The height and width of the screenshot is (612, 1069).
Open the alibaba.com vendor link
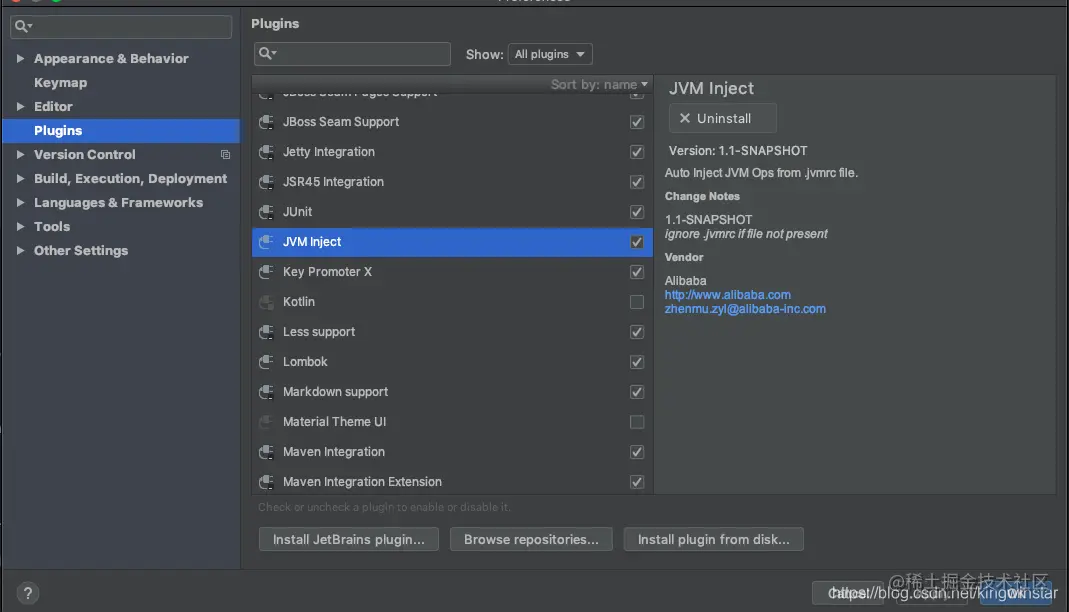coord(727,295)
